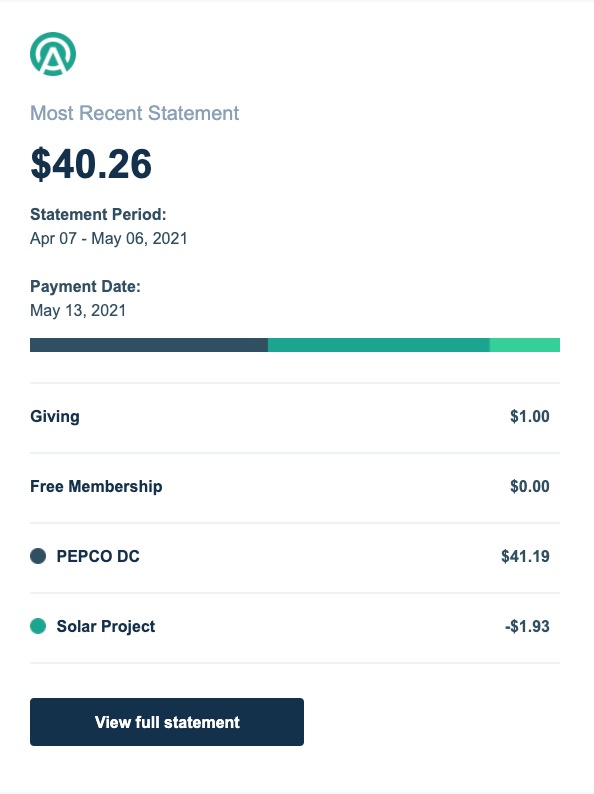Click the $1.00 Giving amount
594x794 pixels.
(x=530, y=416)
